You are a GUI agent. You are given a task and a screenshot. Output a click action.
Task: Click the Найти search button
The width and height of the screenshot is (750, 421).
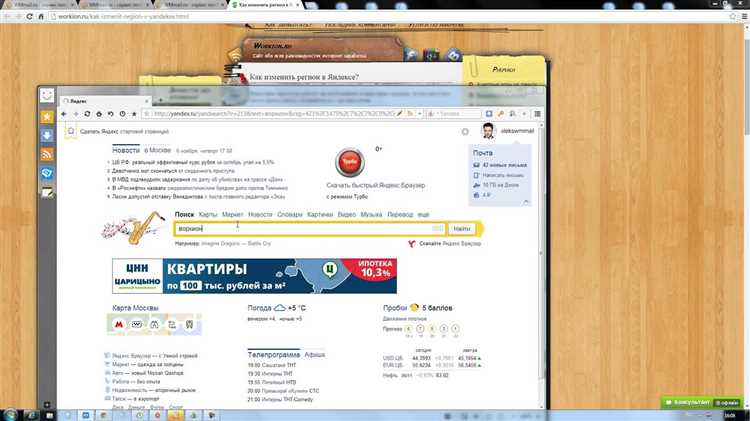click(462, 229)
